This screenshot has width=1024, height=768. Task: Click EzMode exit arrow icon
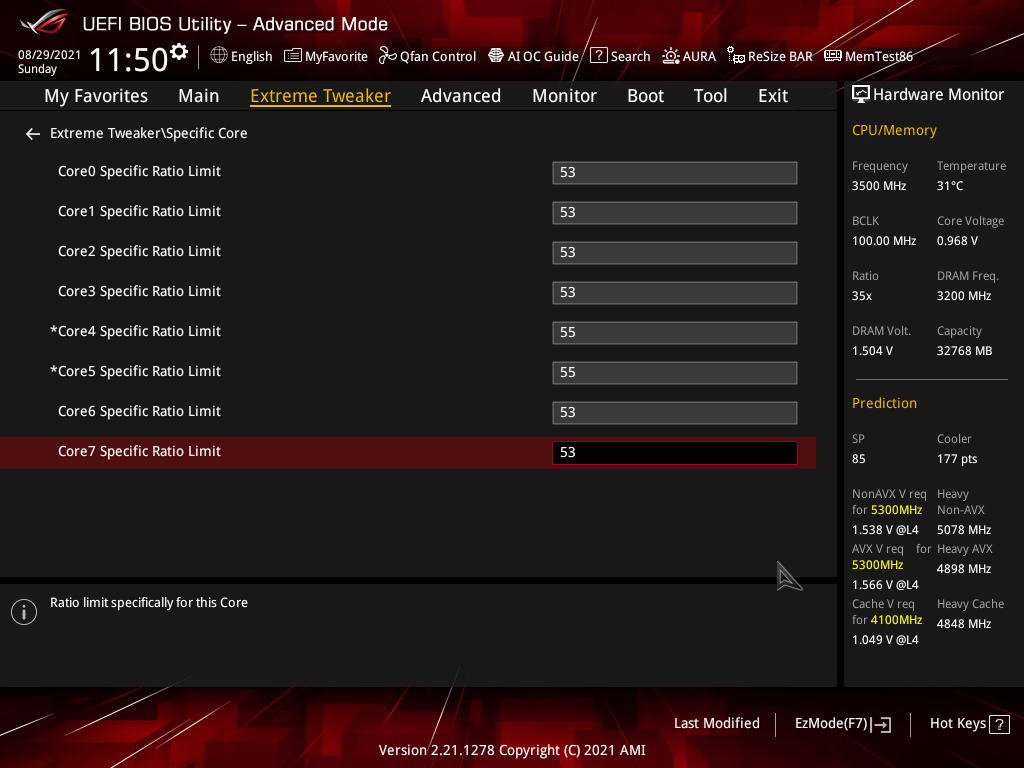click(881, 724)
